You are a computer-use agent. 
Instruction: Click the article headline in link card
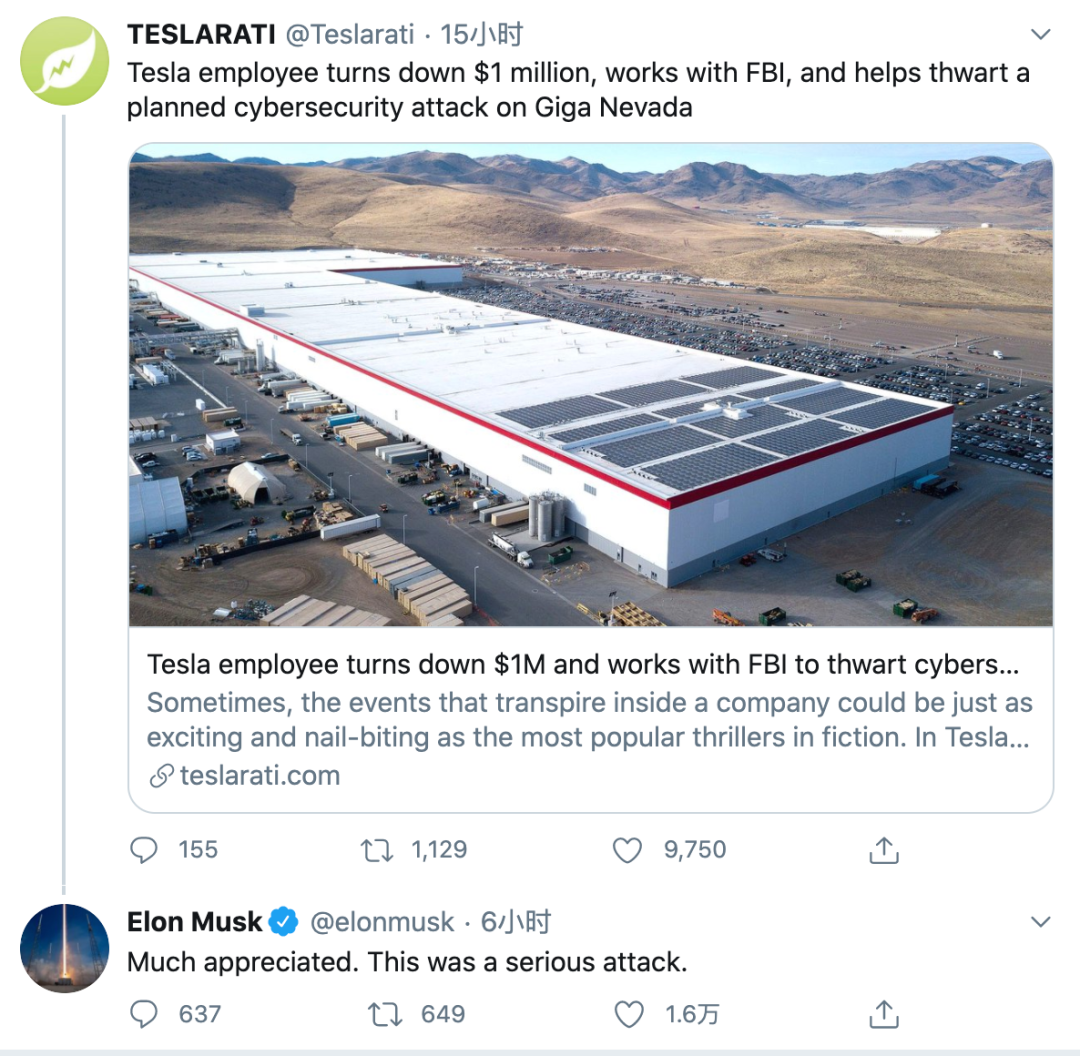[x=573, y=665]
